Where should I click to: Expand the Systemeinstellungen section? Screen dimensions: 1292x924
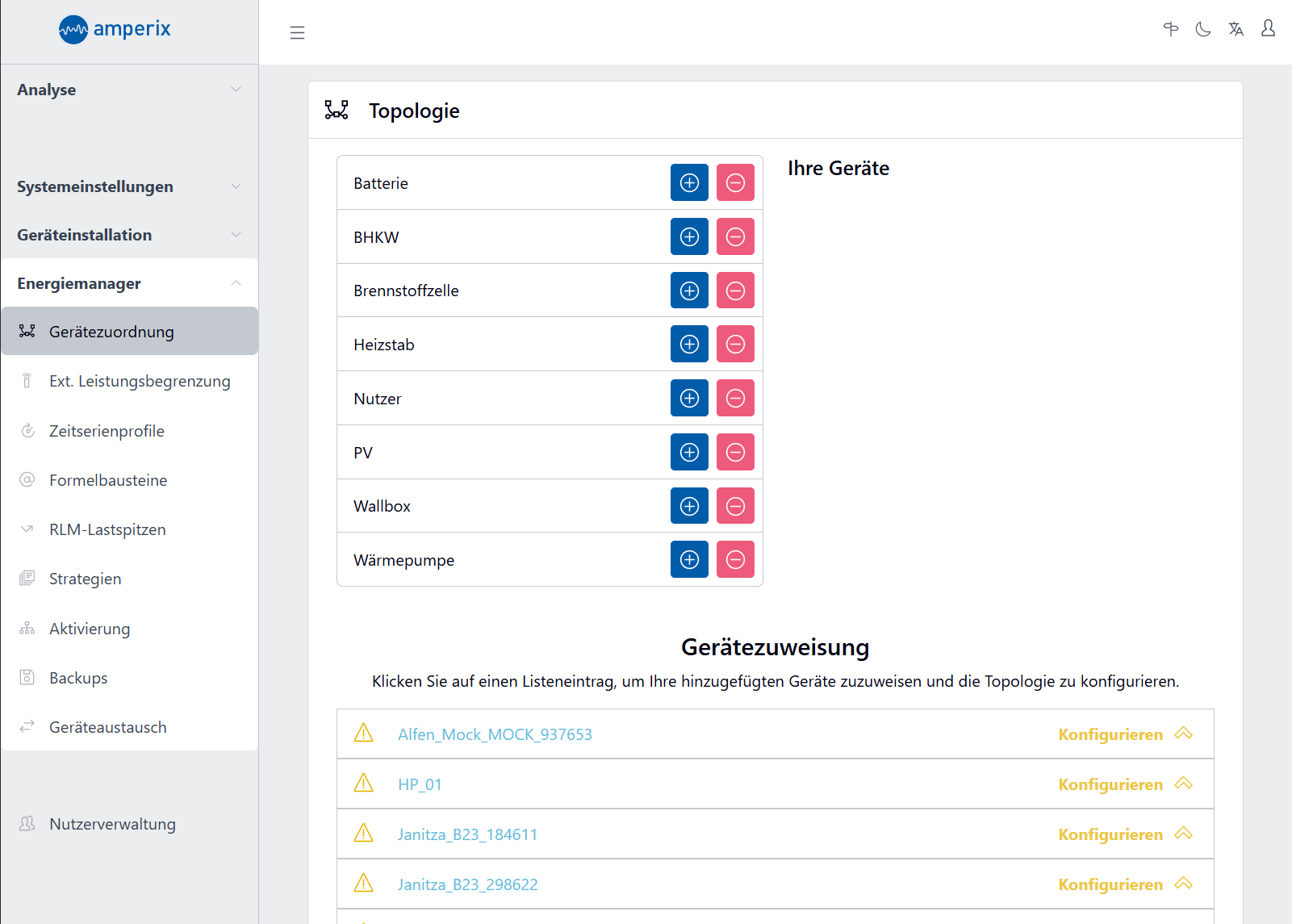click(129, 186)
